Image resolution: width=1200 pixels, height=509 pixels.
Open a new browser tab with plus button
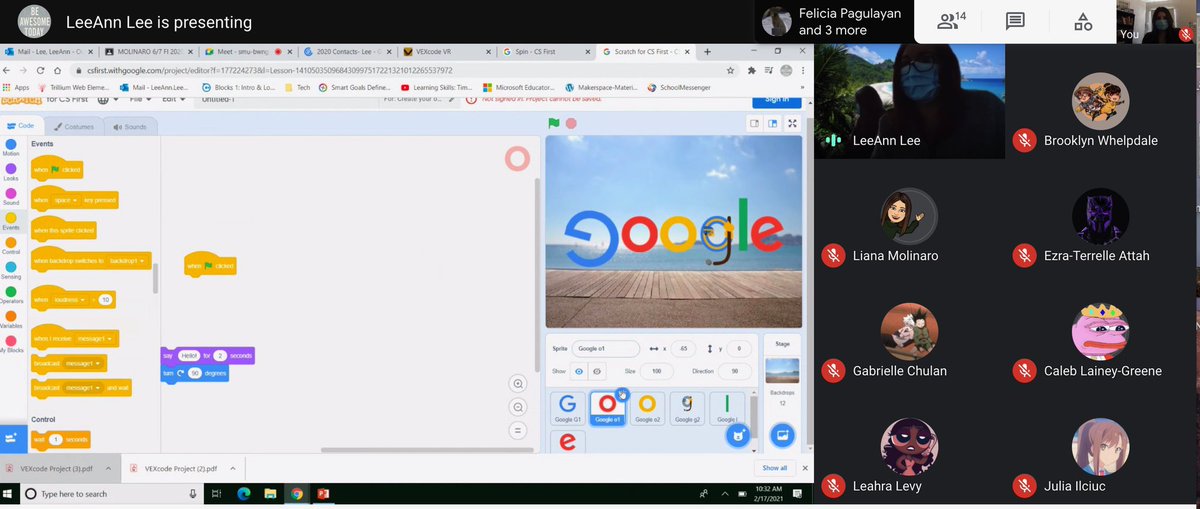pos(707,51)
